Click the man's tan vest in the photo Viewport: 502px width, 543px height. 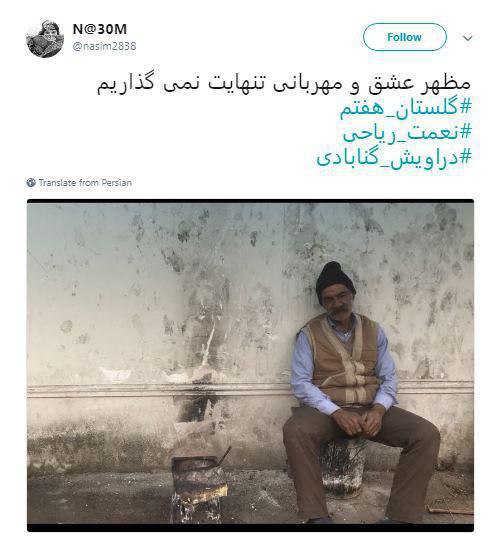coord(343,361)
